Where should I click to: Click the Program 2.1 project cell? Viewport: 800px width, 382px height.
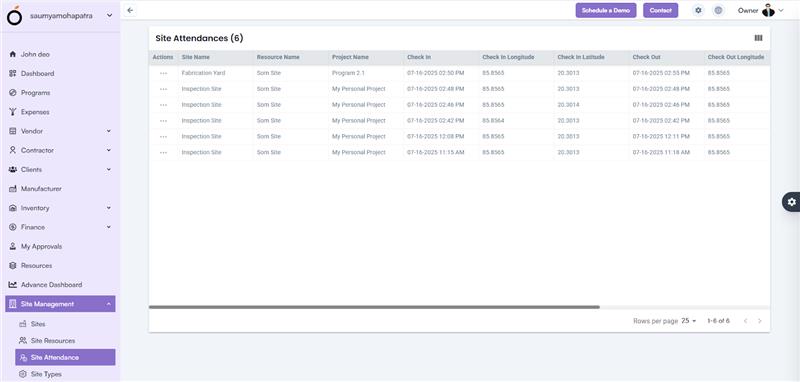tap(348, 73)
